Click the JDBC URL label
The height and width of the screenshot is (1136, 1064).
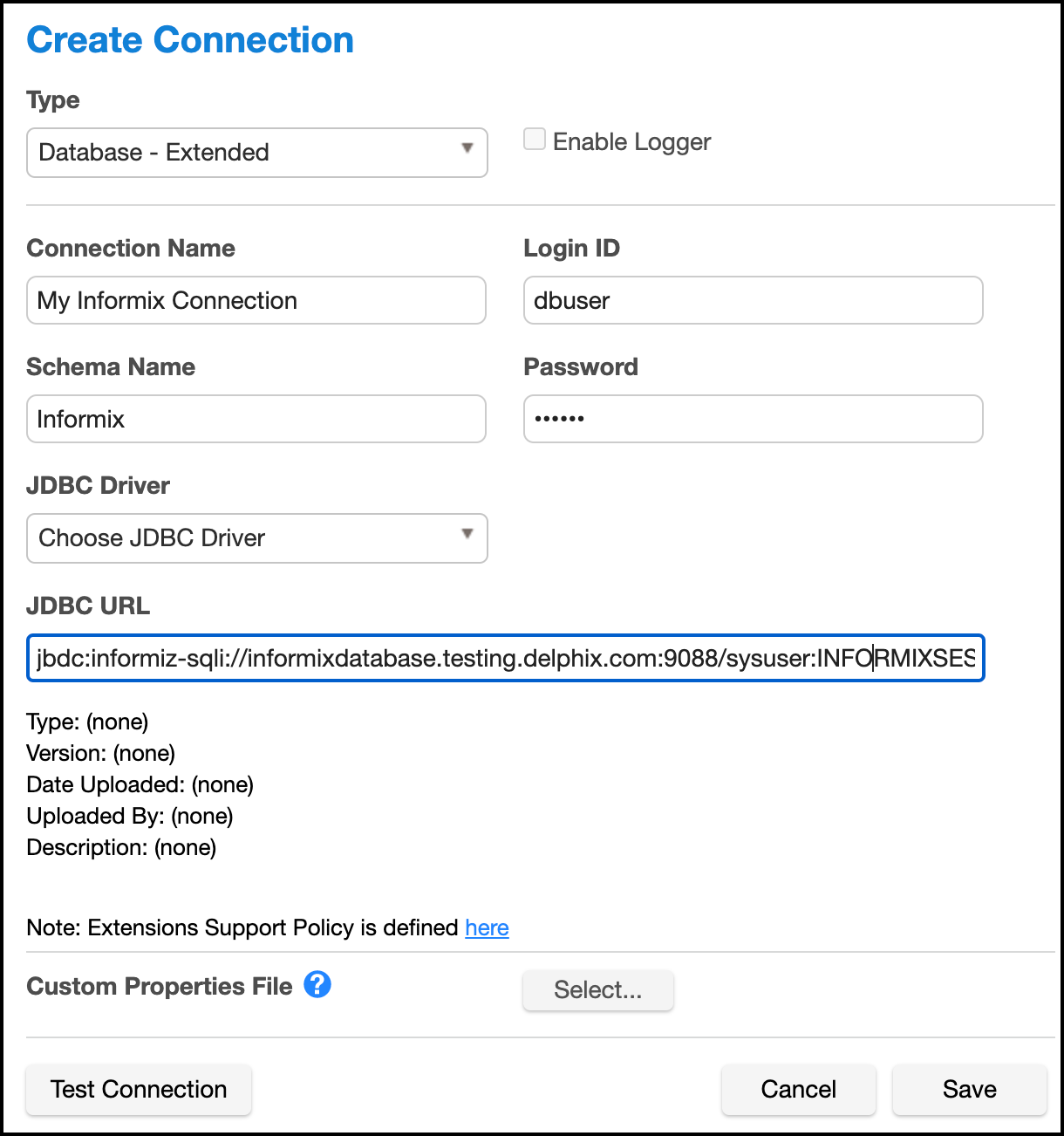(88, 606)
